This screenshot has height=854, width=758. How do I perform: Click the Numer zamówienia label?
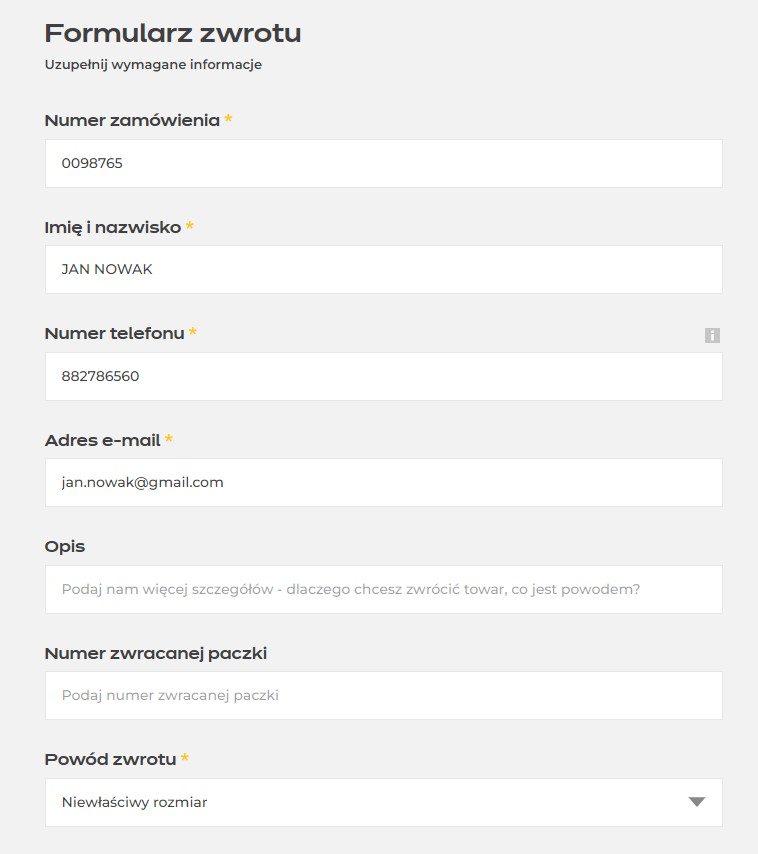(x=132, y=120)
